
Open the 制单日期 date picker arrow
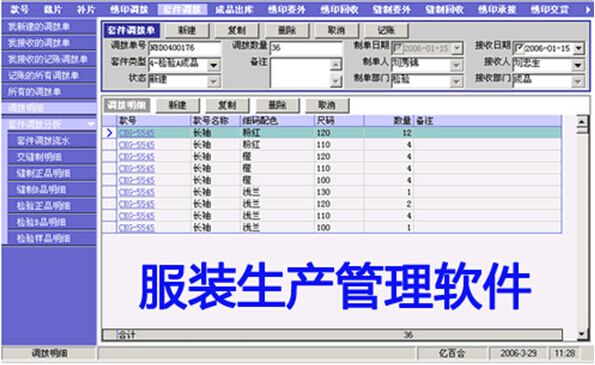pyautogui.click(x=457, y=49)
